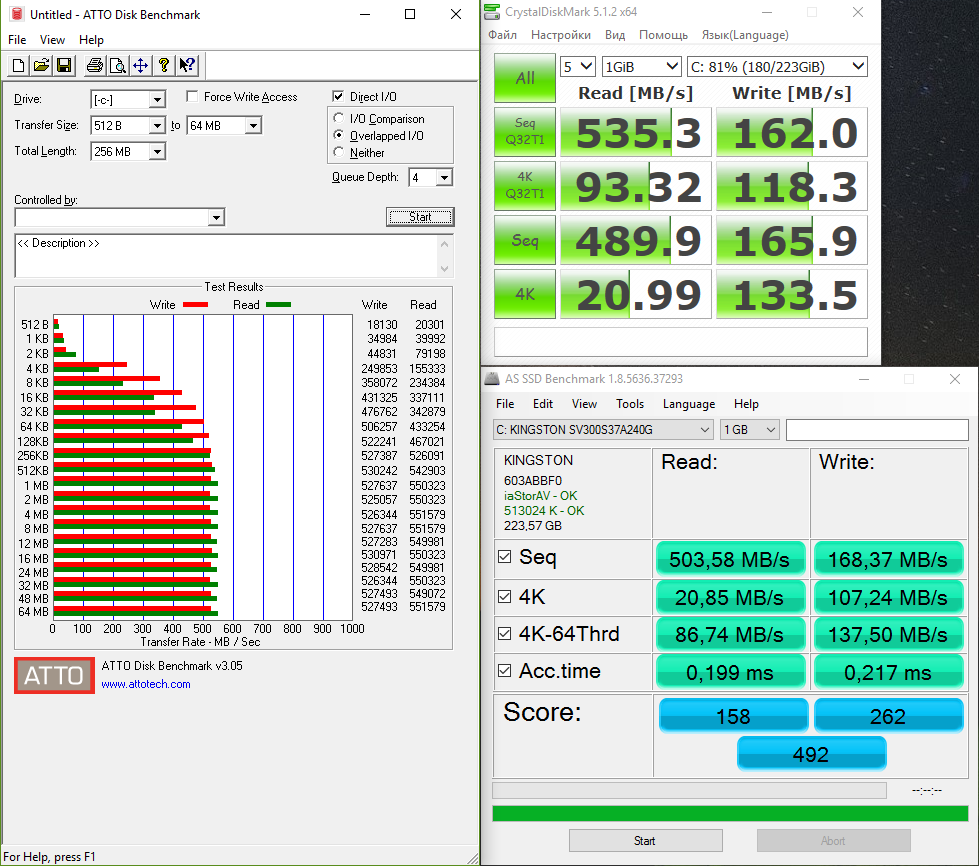The width and height of the screenshot is (979, 866).
Task: Click the ATTO red logo image
Action: click(x=54, y=675)
